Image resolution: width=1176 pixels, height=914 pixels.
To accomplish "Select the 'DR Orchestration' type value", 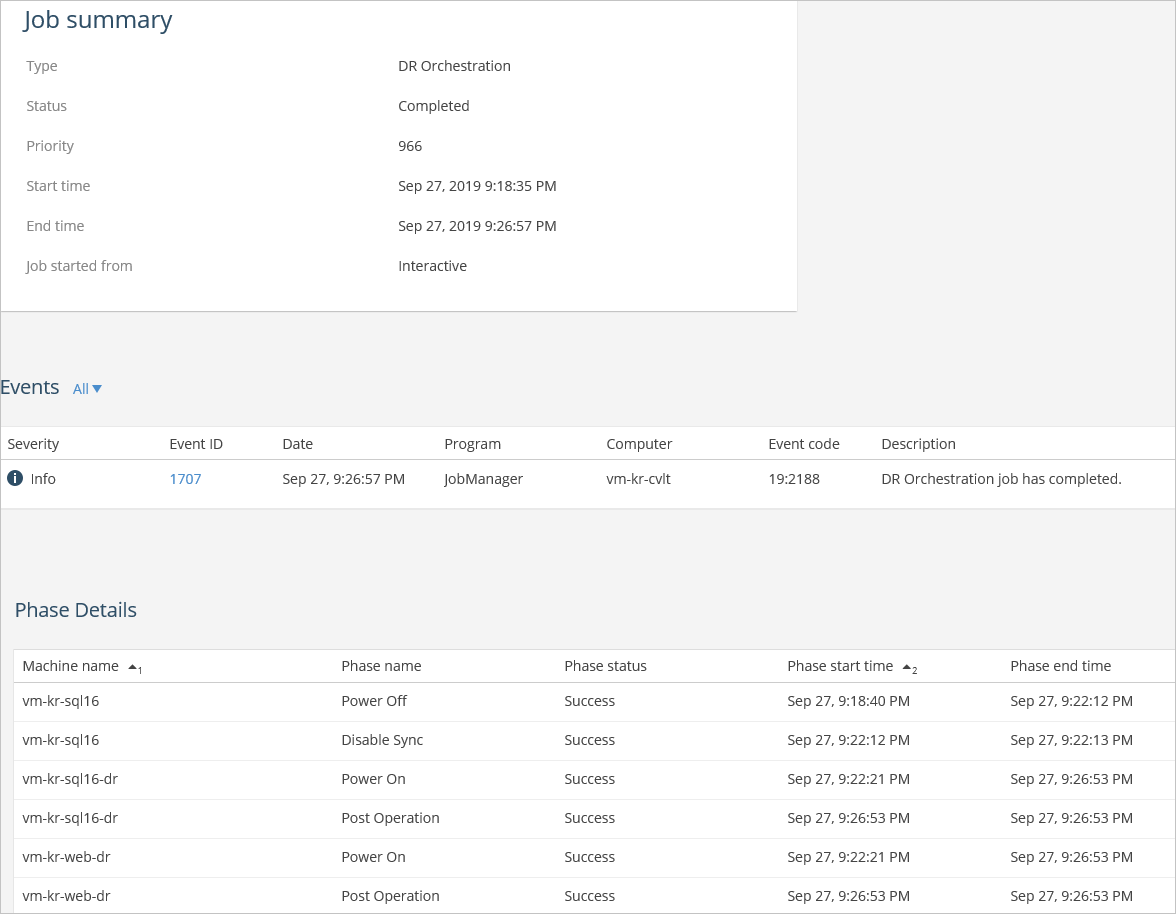I will [x=454, y=66].
